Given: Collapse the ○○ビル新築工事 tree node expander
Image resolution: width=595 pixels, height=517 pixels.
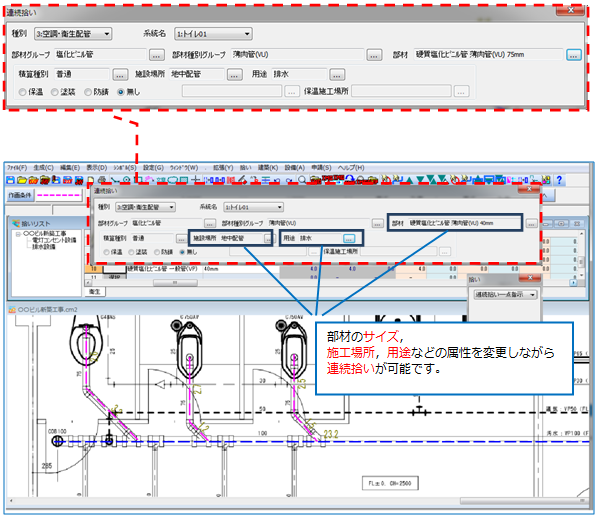Looking at the screenshot, I should pyautogui.click(x=18, y=234).
